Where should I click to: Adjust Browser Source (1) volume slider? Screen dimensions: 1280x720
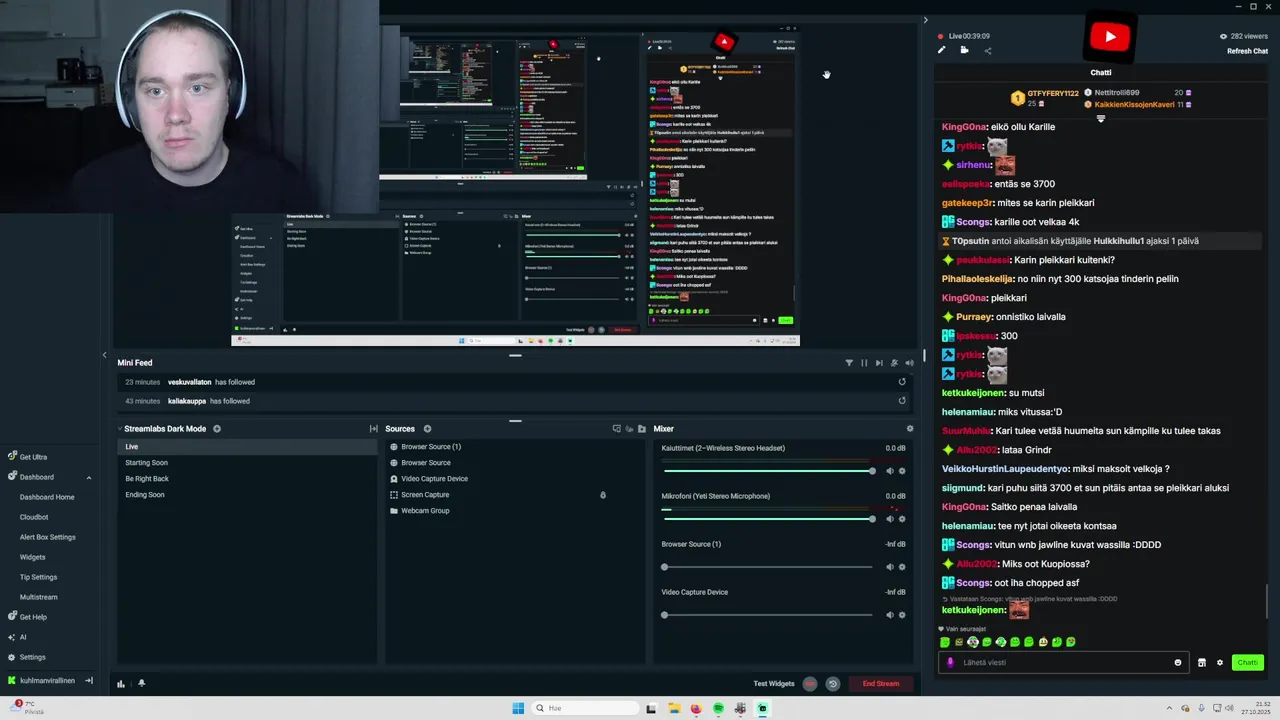pos(768,567)
